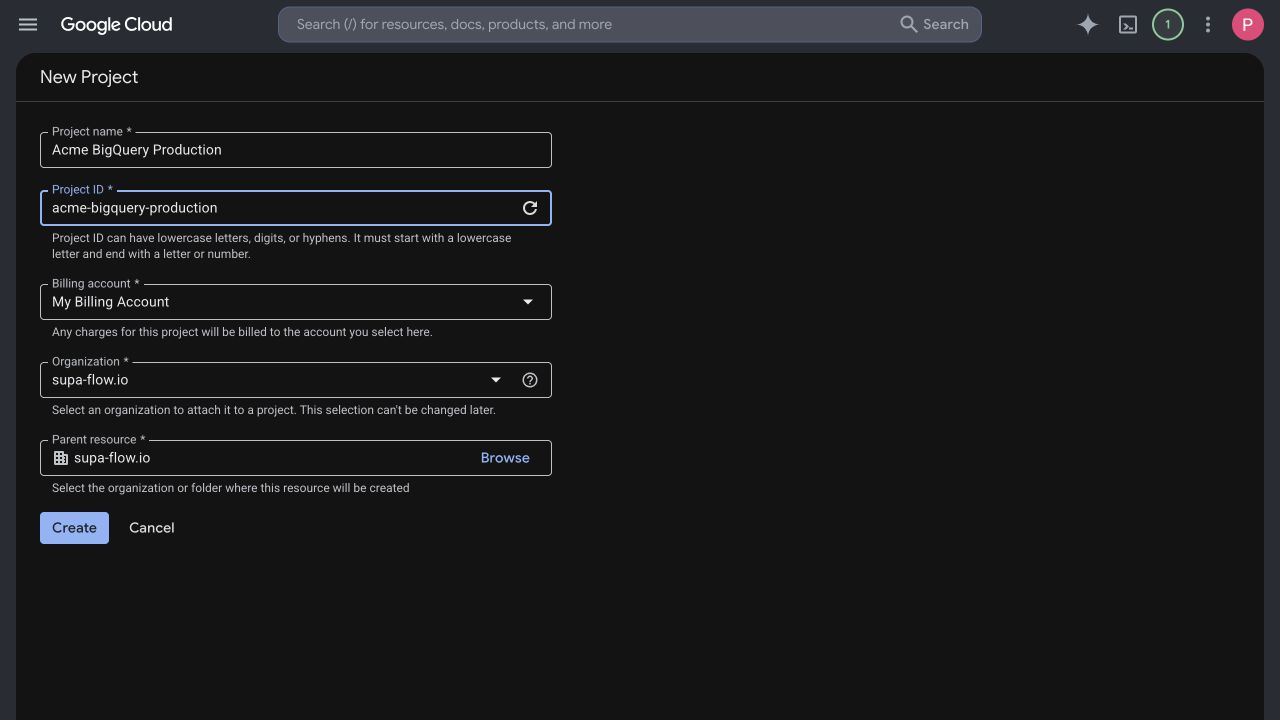Viewport: 1280px width, 720px height.
Task: Click the Project name input field
Action: (x=296, y=150)
